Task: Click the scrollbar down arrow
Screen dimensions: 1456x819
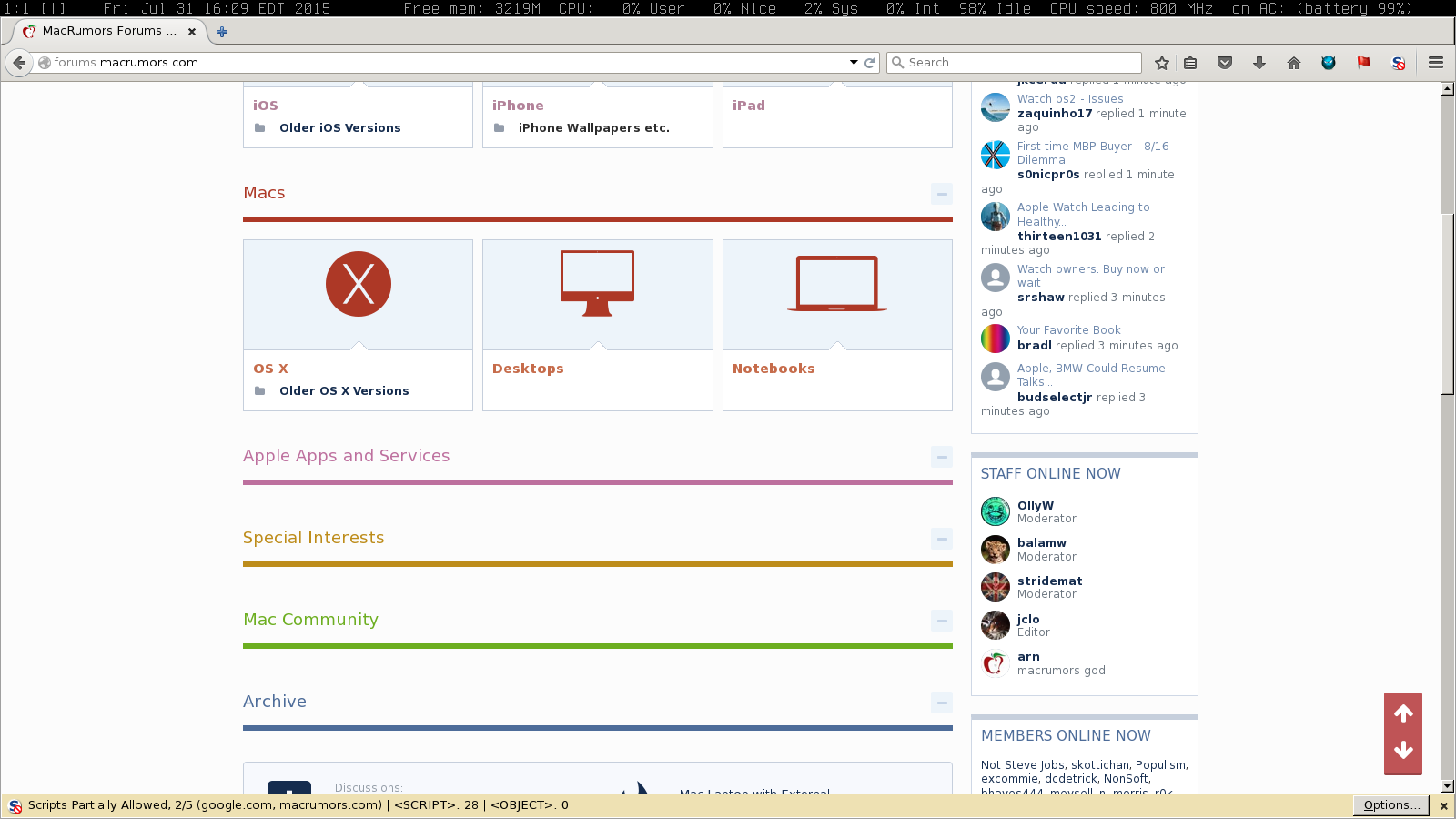Action: point(1447,786)
